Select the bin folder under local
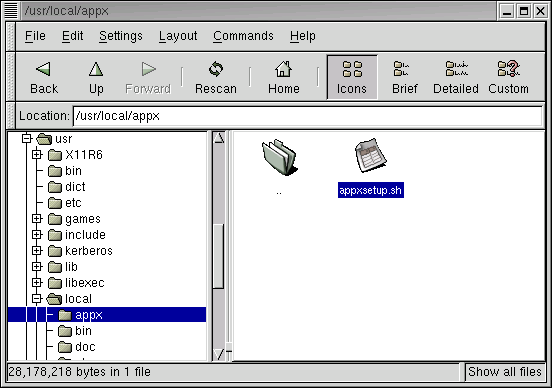The image size is (552, 388). click(x=65, y=331)
